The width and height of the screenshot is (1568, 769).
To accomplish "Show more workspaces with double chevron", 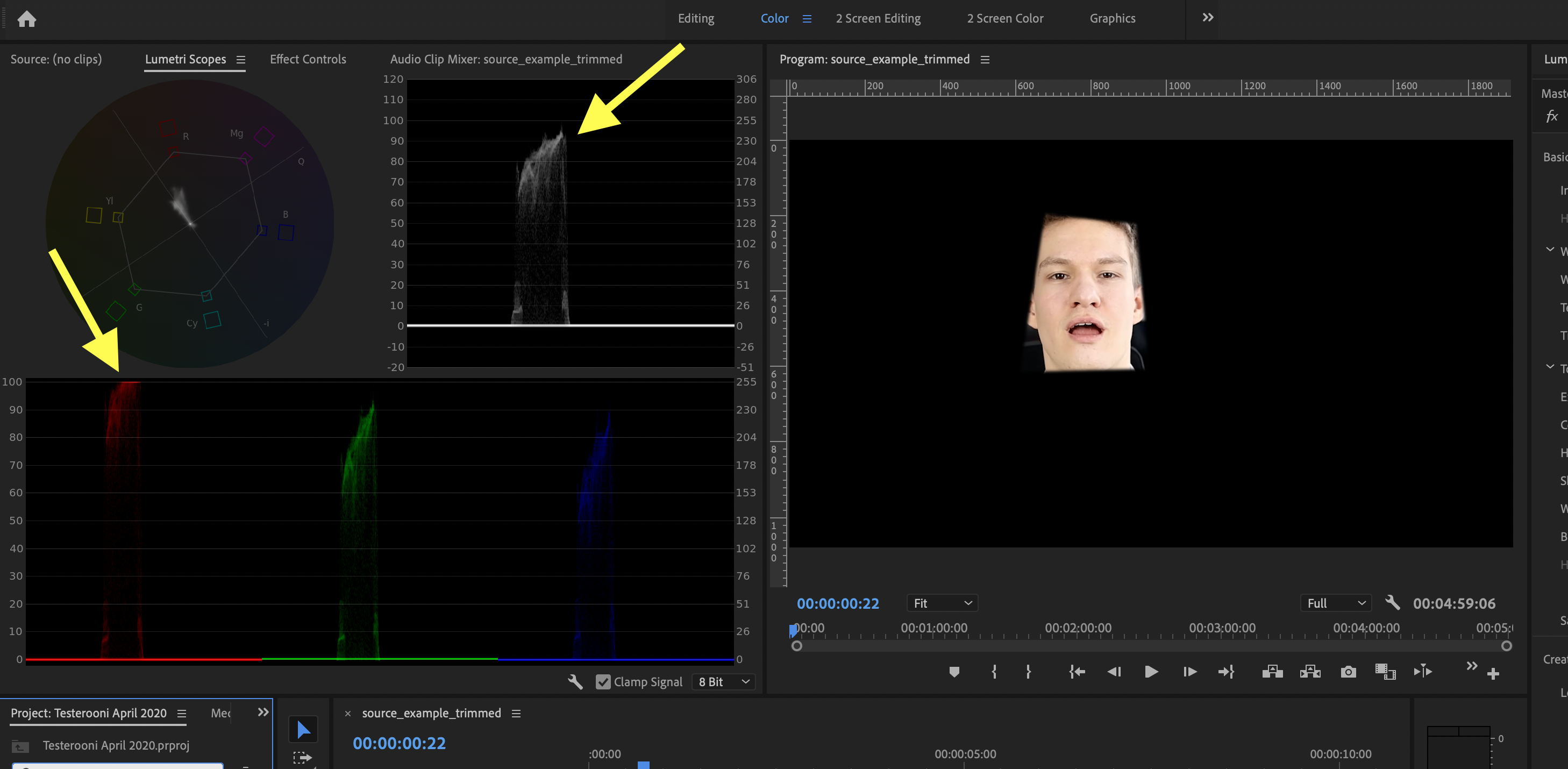I will (x=1208, y=18).
